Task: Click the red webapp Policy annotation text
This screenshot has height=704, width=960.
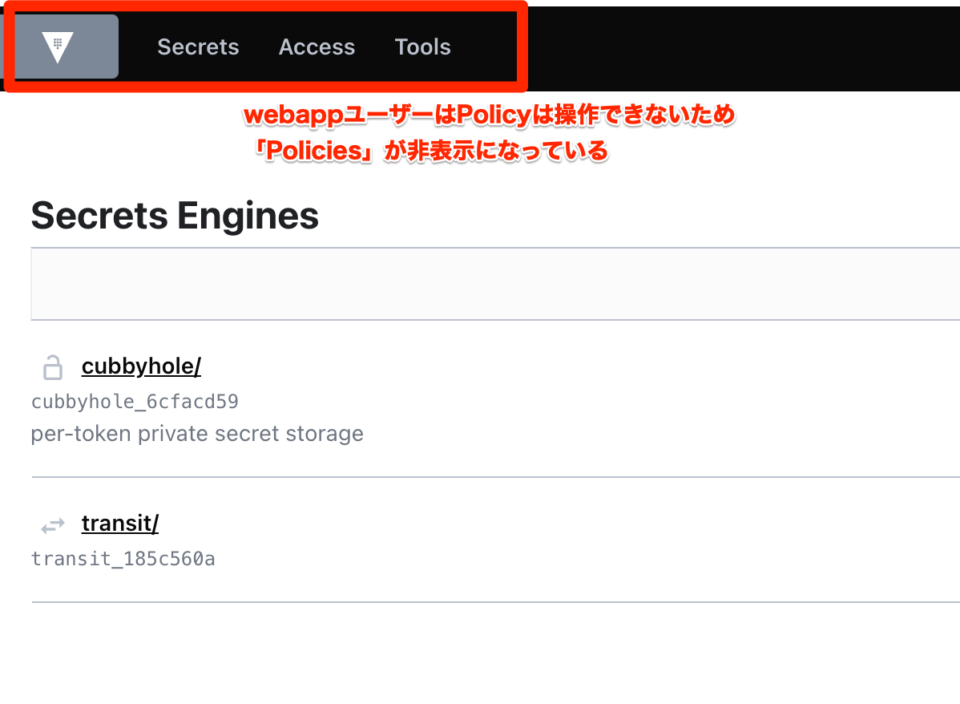Action: (489, 114)
